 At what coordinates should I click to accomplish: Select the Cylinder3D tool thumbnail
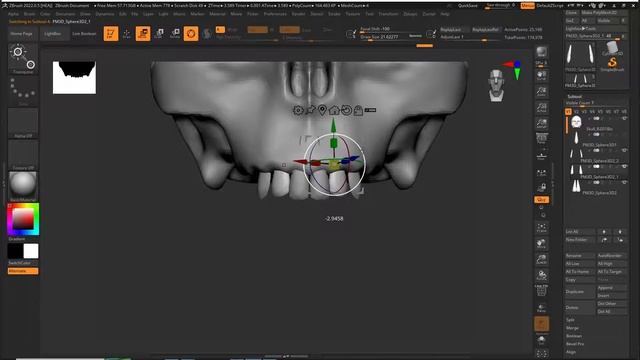(612, 49)
